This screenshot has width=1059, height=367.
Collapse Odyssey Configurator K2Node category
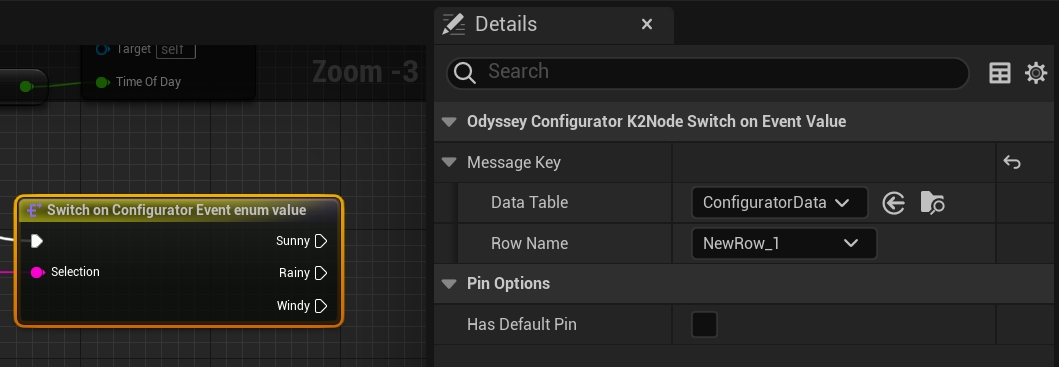(448, 122)
